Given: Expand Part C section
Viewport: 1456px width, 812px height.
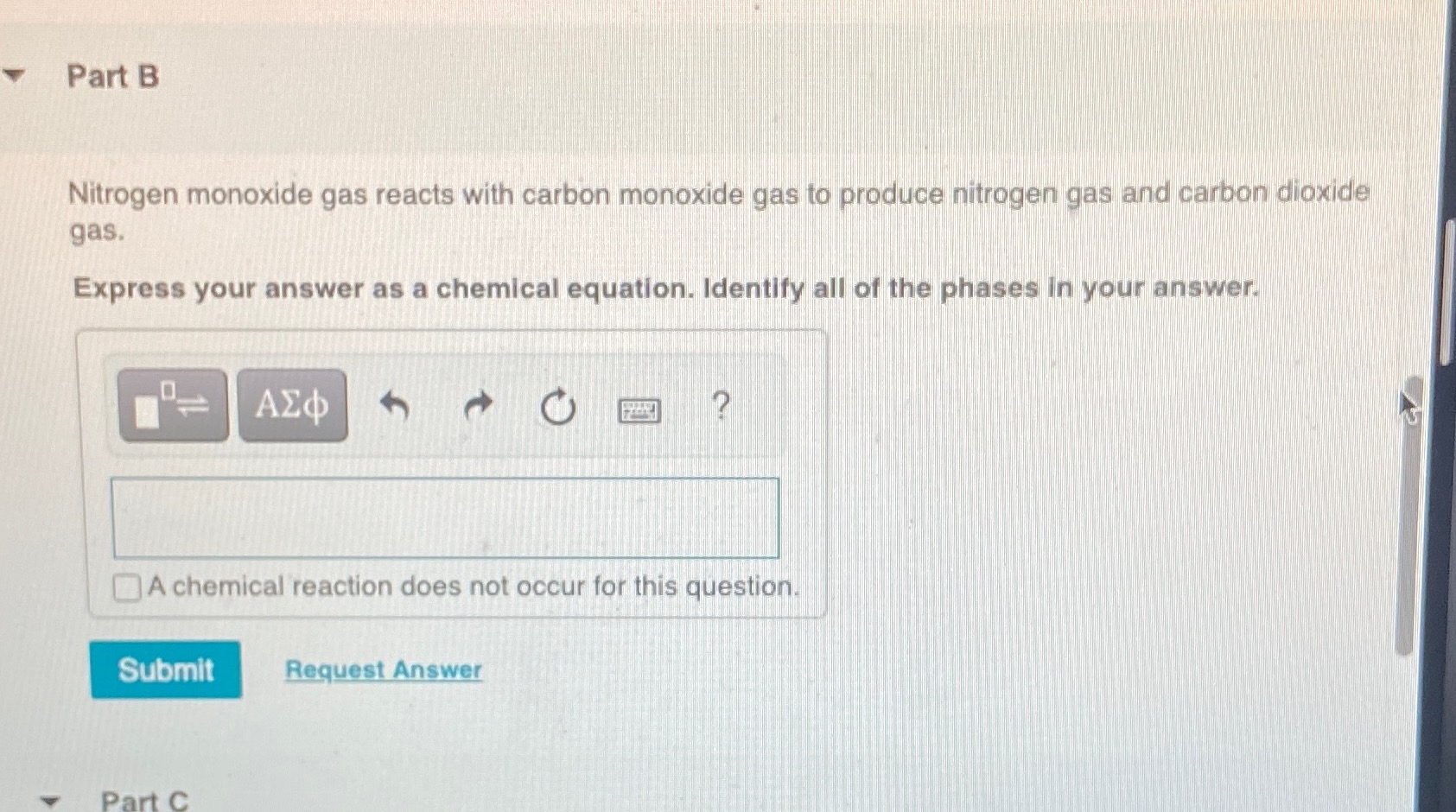Looking at the screenshot, I should point(49,802).
